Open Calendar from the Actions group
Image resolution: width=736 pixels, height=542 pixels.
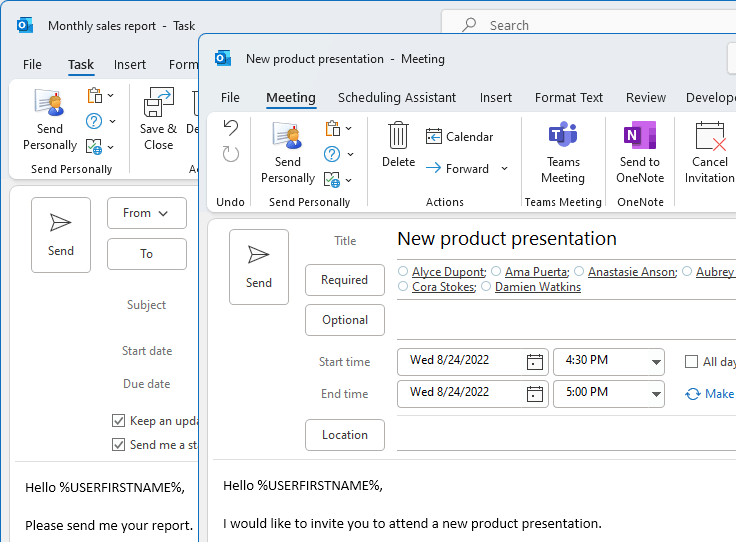click(459, 137)
